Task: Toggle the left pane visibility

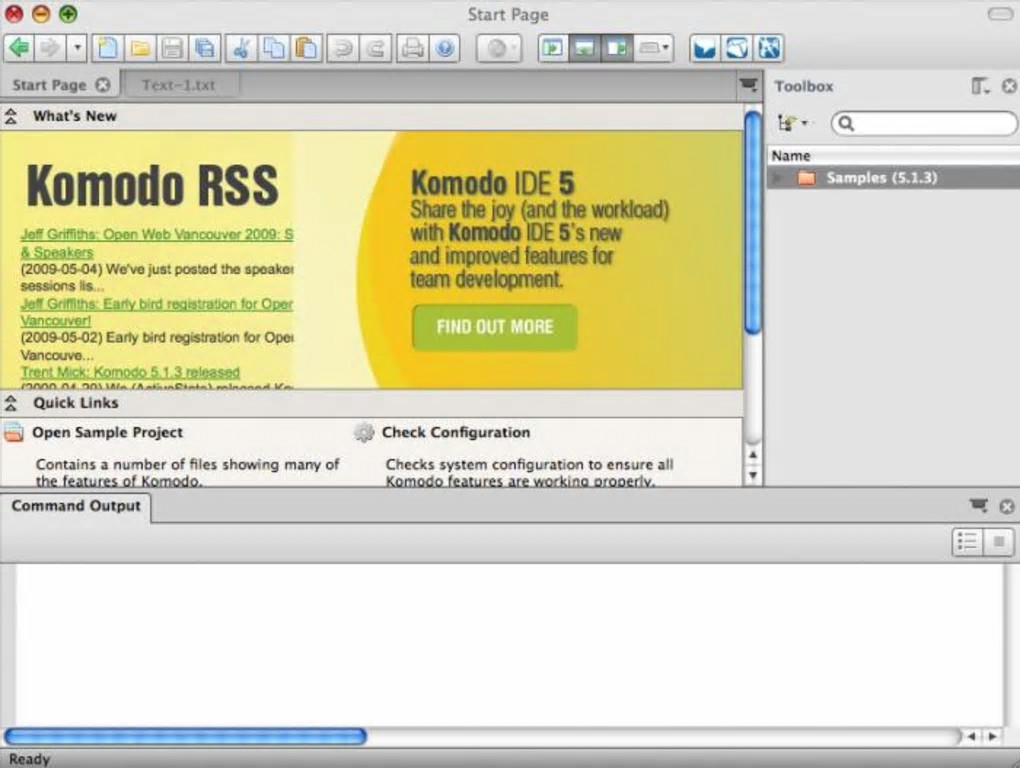Action: (x=553, y=48)
